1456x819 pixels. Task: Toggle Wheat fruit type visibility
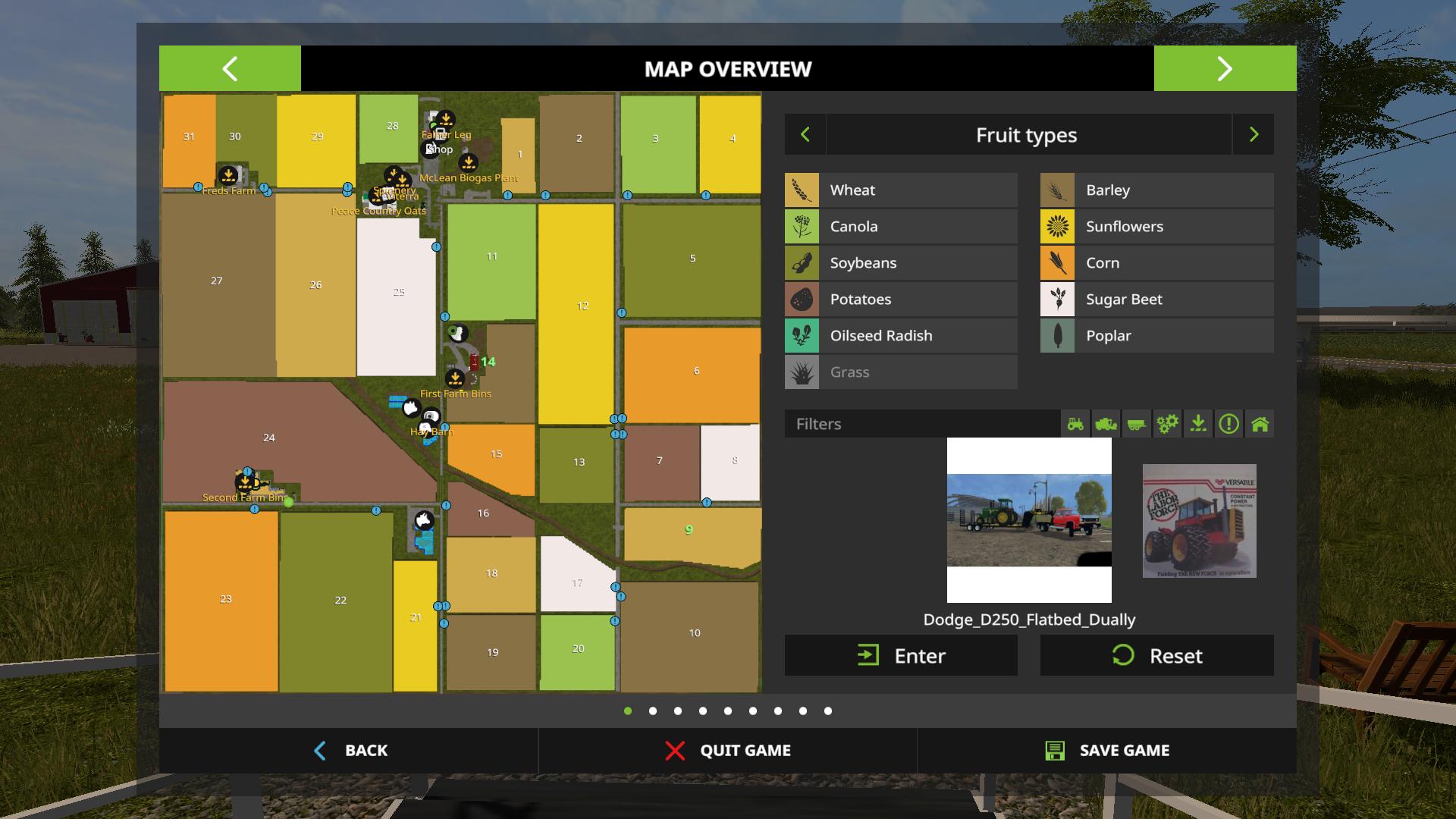tap(901, 190)
